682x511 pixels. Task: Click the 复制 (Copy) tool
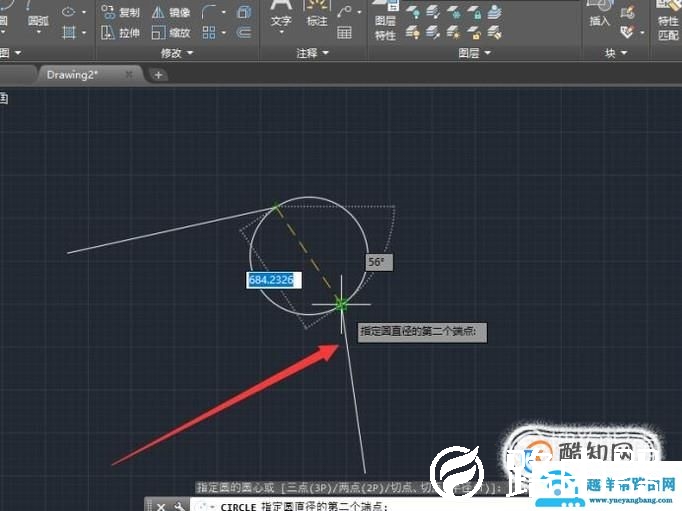[121, 13]
